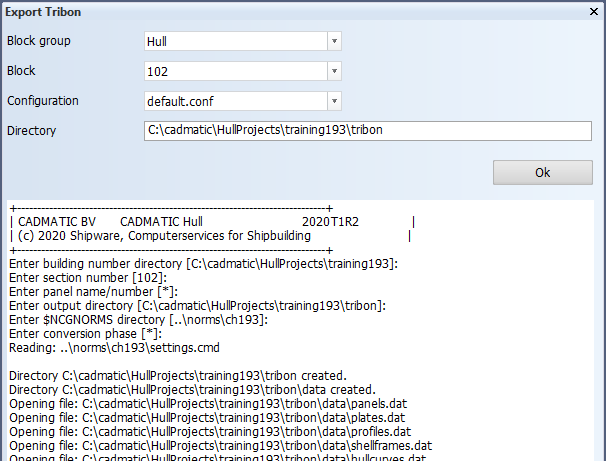Click the 'Directory ...\tribon\data created.' line
The width and height of the screenshot is (606, 461).
192,390
